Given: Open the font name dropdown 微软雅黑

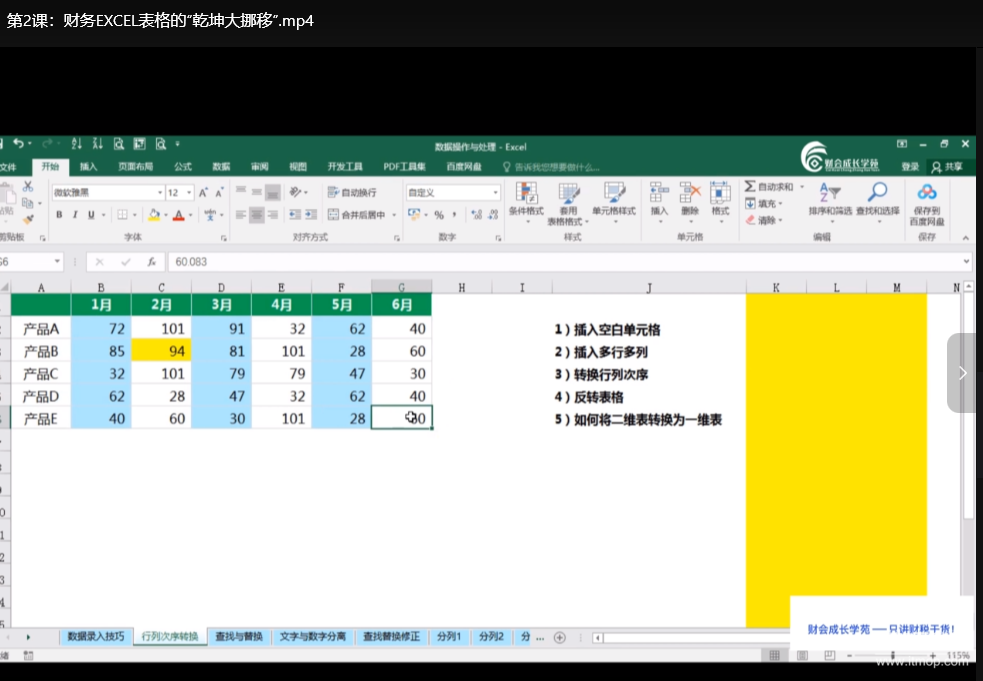Looking at the screenshot, I should (160, 193).
